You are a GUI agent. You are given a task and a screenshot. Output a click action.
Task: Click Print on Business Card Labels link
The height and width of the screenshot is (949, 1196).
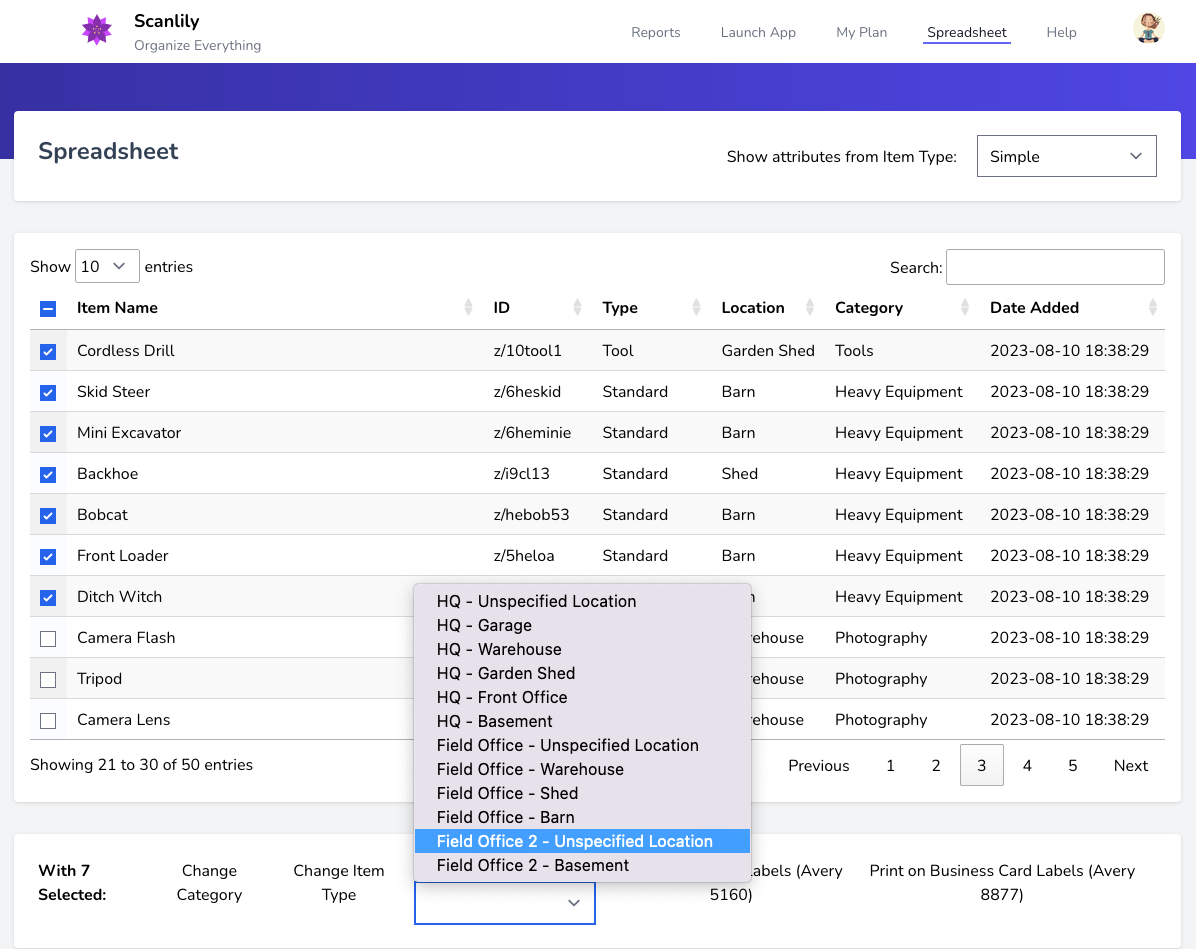(1002, 883)
